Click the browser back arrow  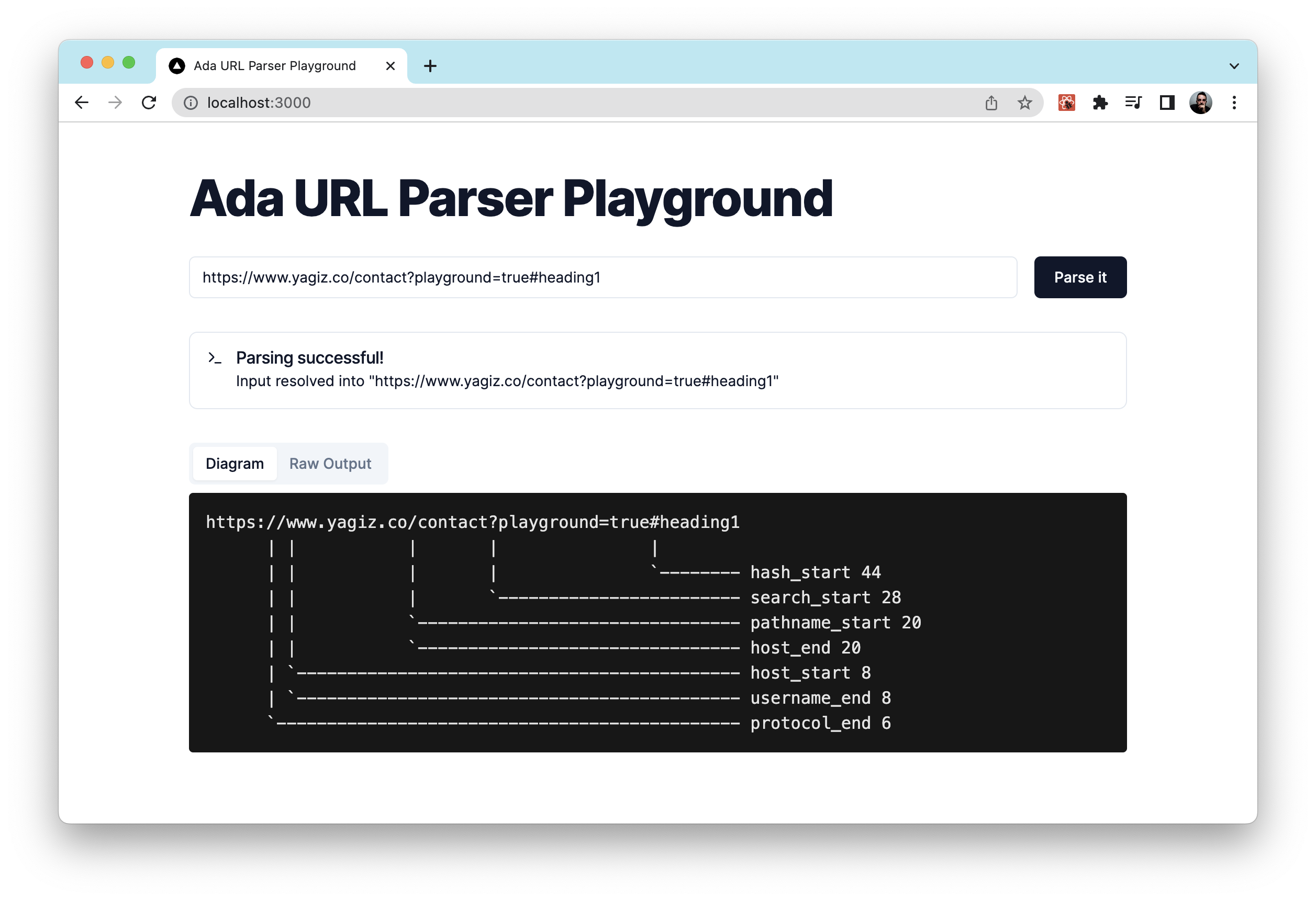coord(82,103)
